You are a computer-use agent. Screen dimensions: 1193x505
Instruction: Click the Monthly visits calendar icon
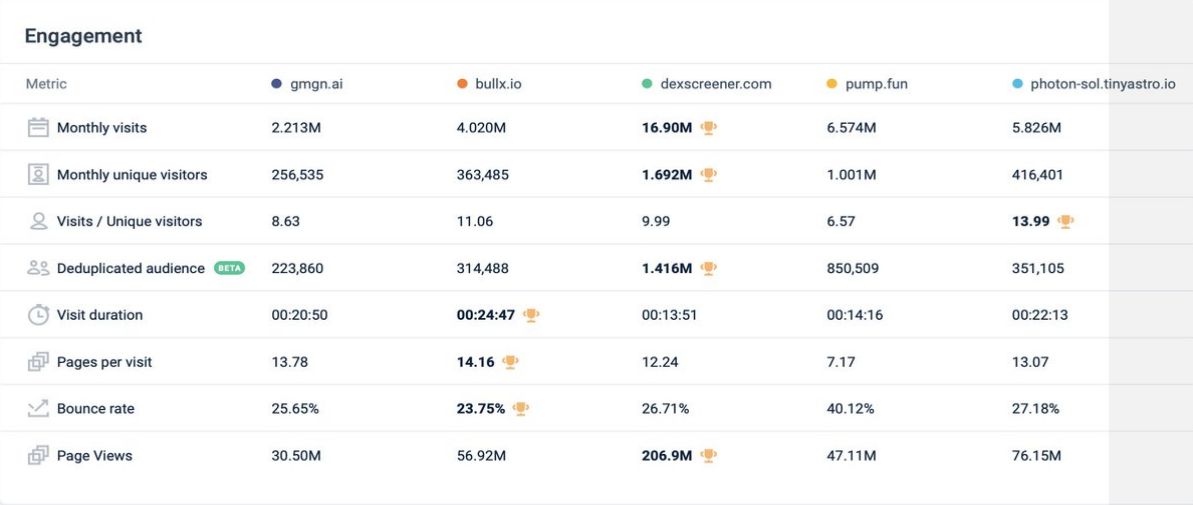click(x=38, y=128)
